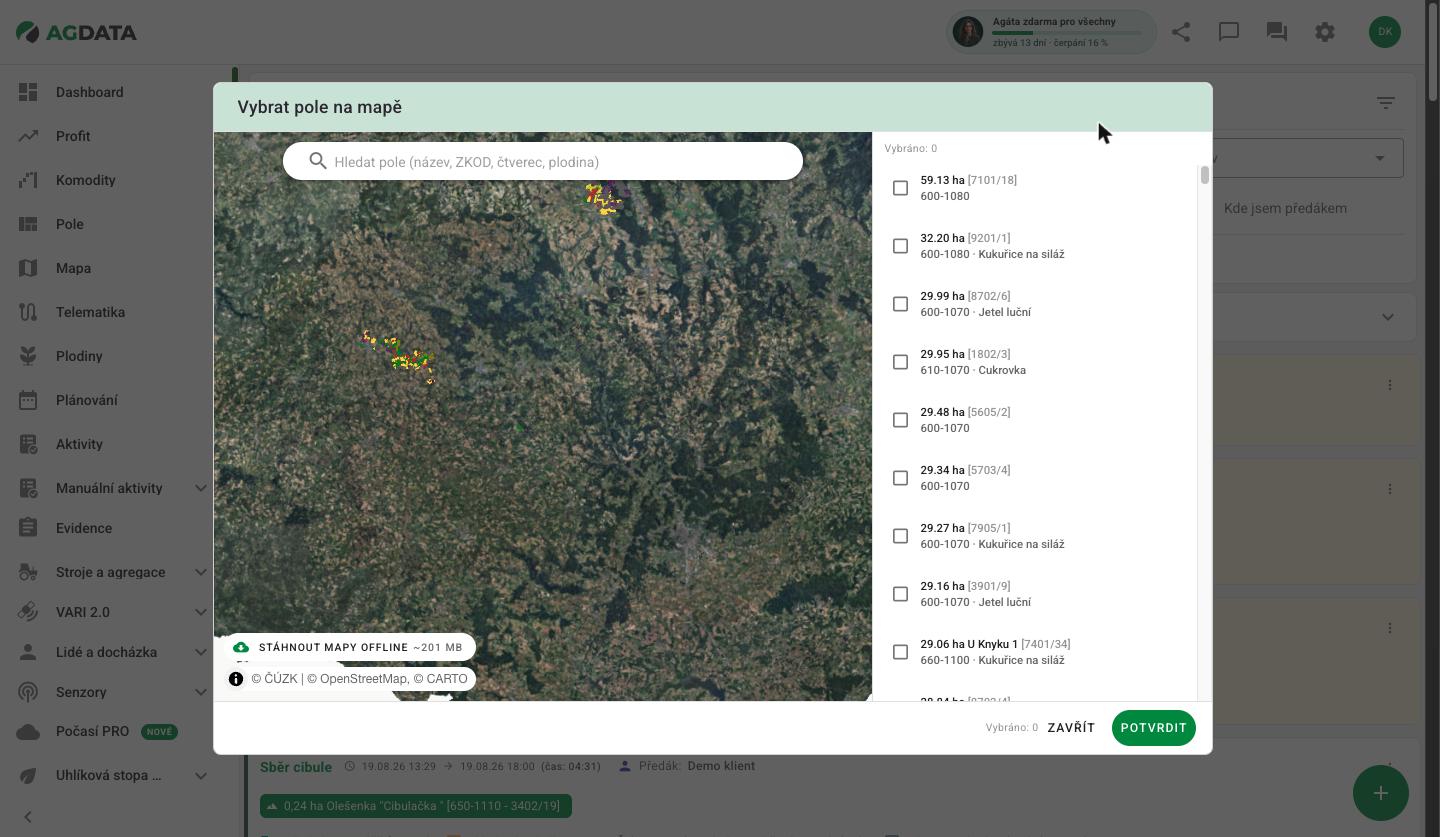Click the POTVRDIT button
This screenshot has width=1440, height=837.
(1153, 728)
